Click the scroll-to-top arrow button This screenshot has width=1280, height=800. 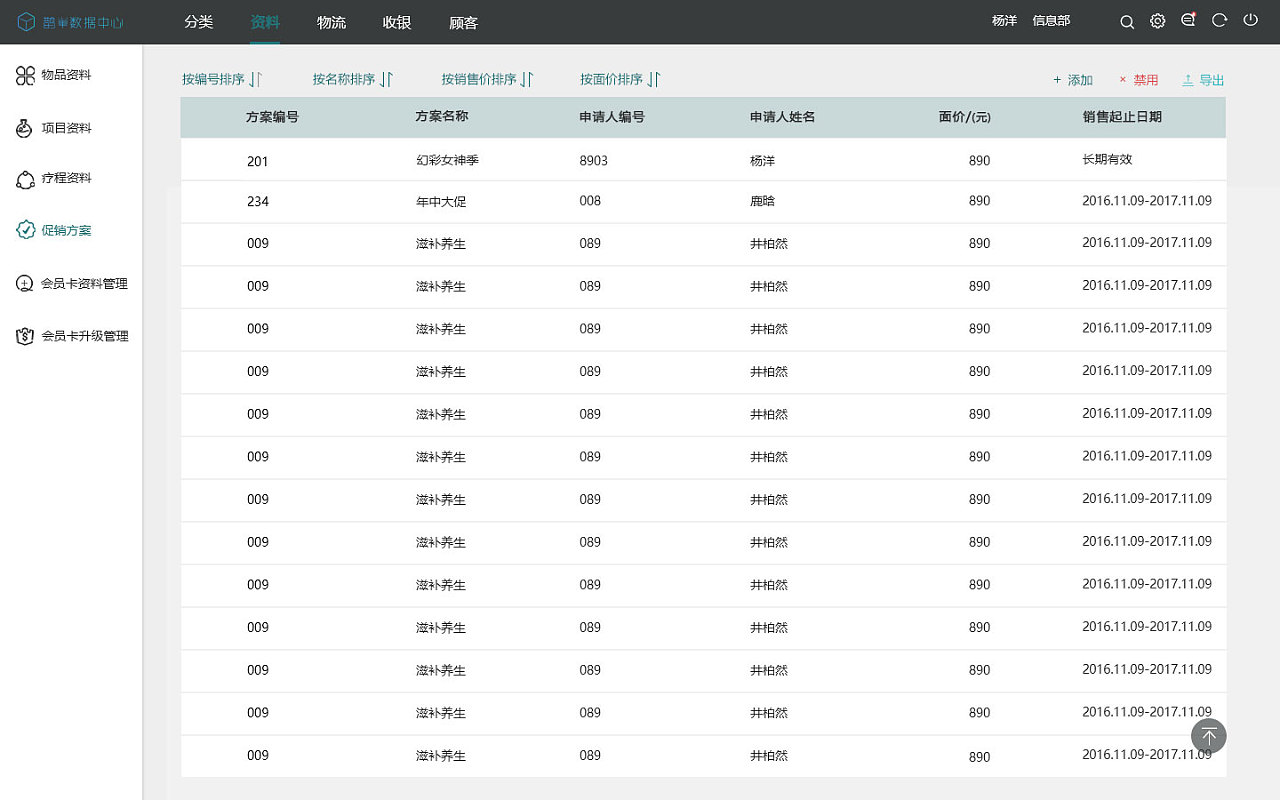tap(1208, 736)
